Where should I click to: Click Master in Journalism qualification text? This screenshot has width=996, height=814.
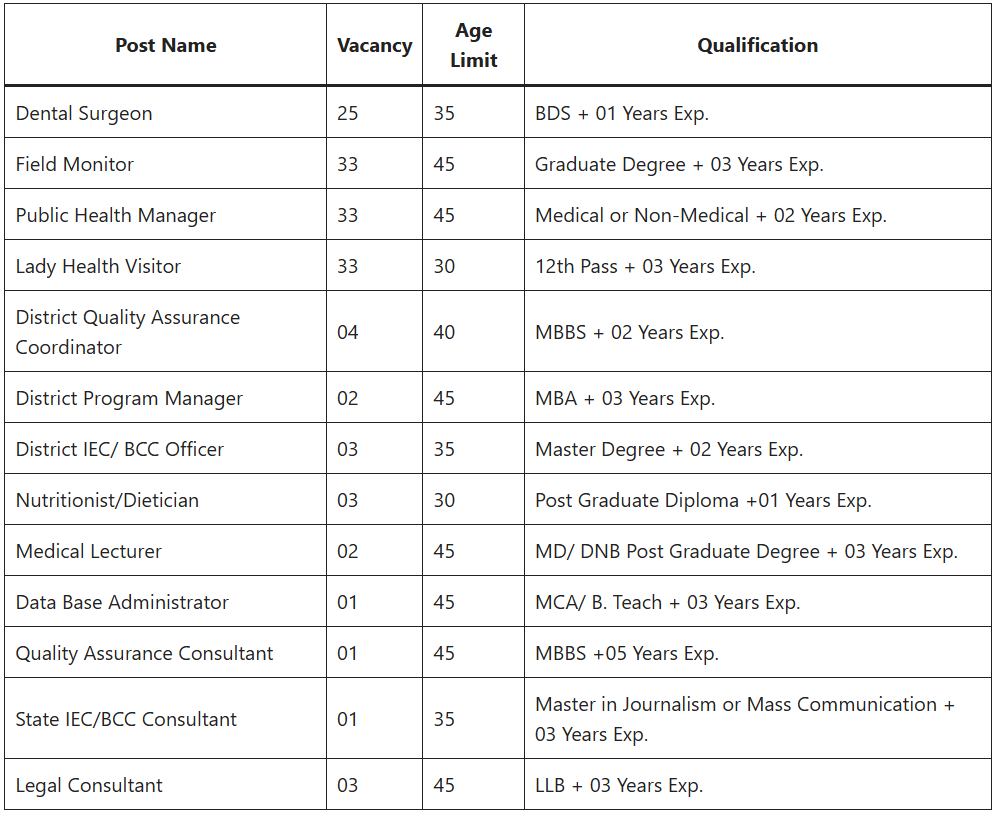pos(744,719)
